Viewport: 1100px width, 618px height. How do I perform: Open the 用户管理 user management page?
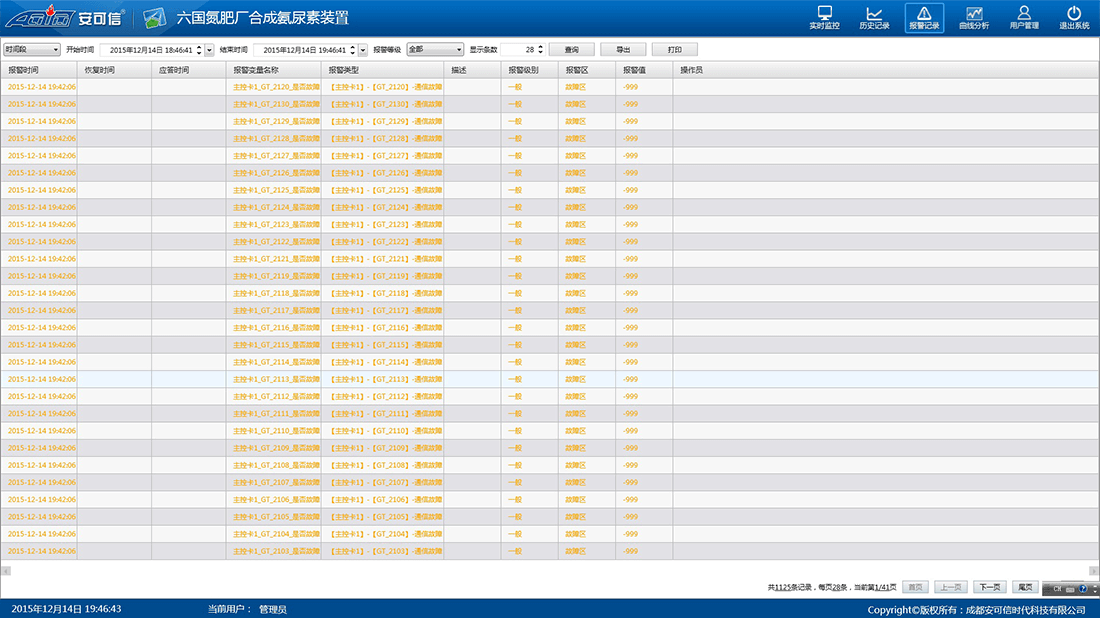point(1024,18)
